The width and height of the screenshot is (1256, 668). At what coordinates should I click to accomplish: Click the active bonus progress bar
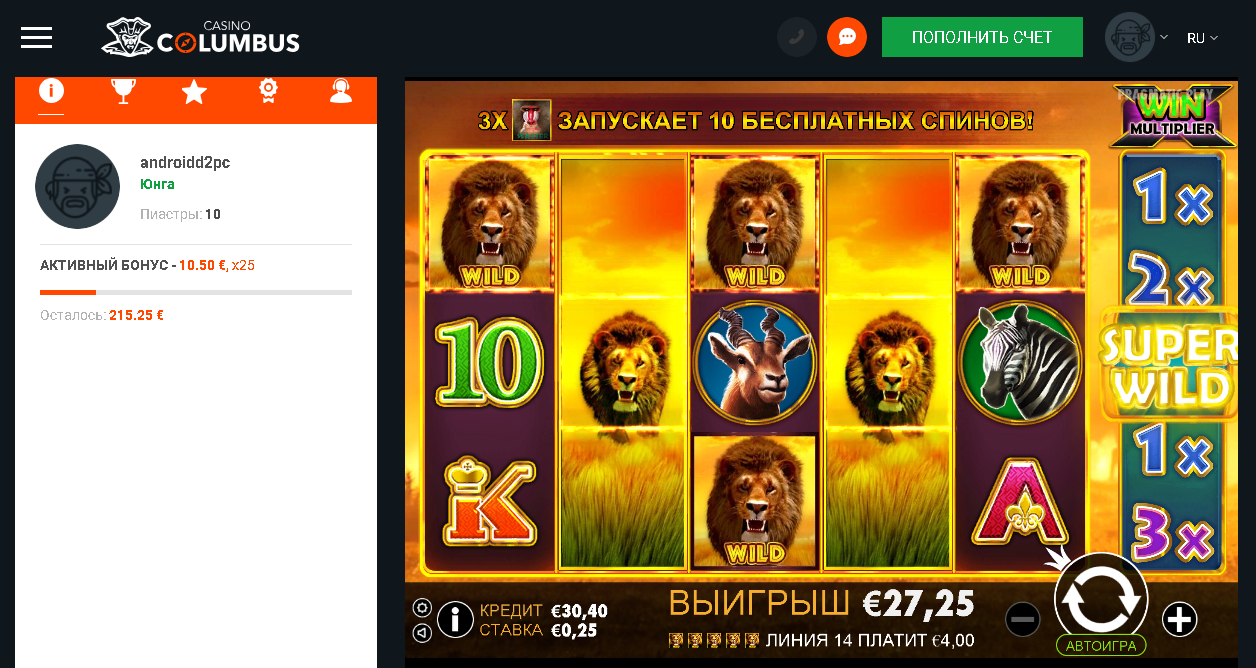tap(196, 292)
